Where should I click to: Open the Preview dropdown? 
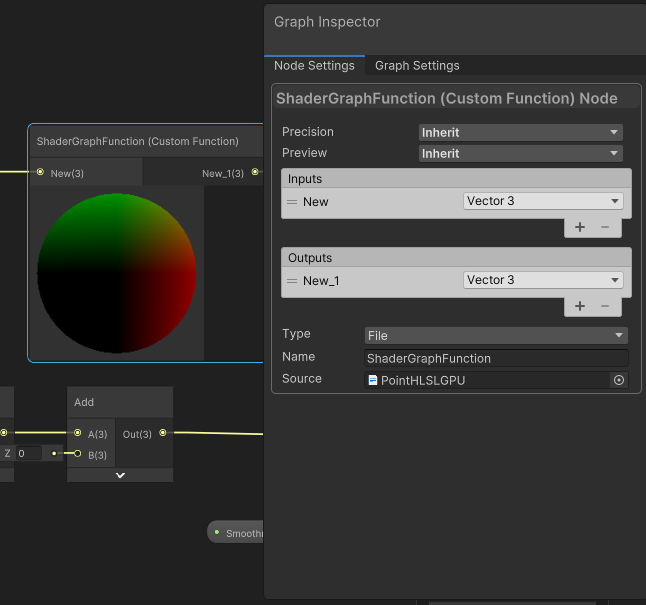point(520,153)
